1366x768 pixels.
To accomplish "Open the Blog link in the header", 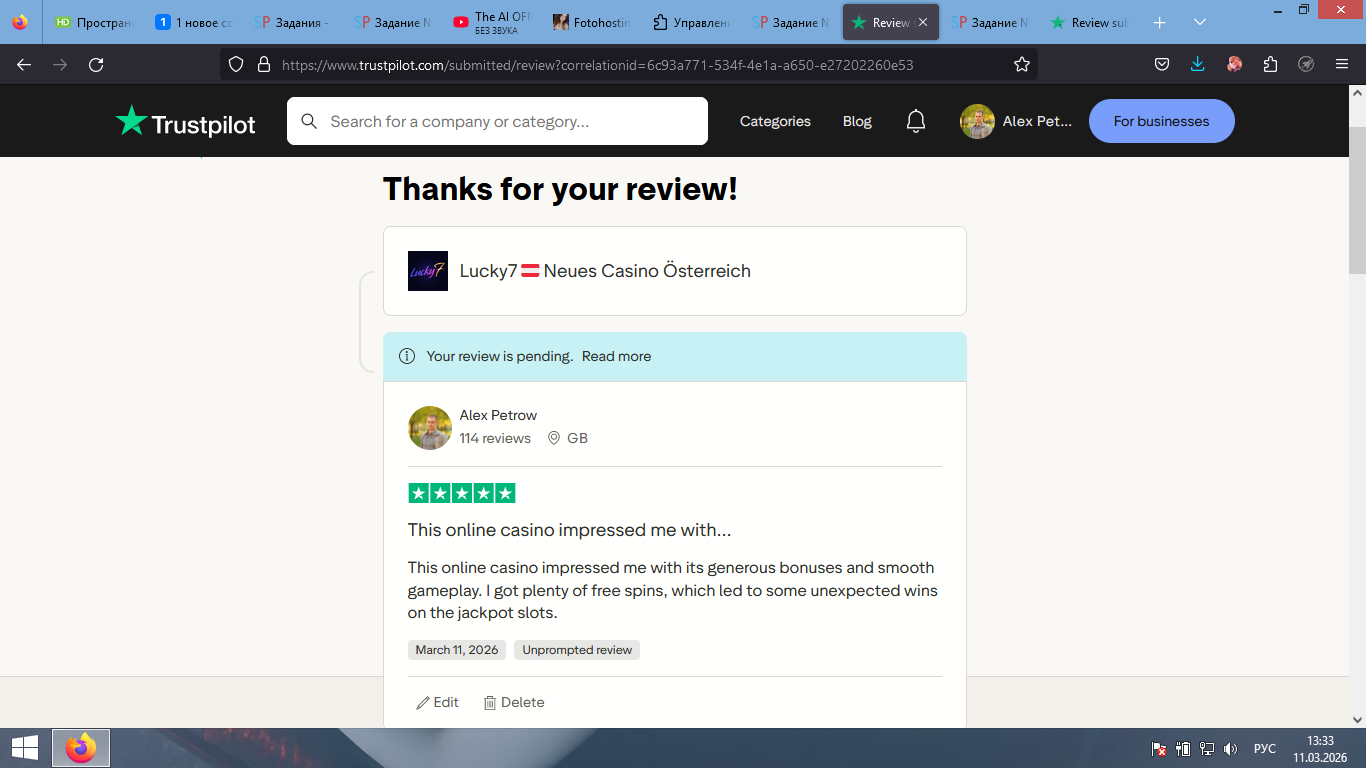I will click(857, 121).
